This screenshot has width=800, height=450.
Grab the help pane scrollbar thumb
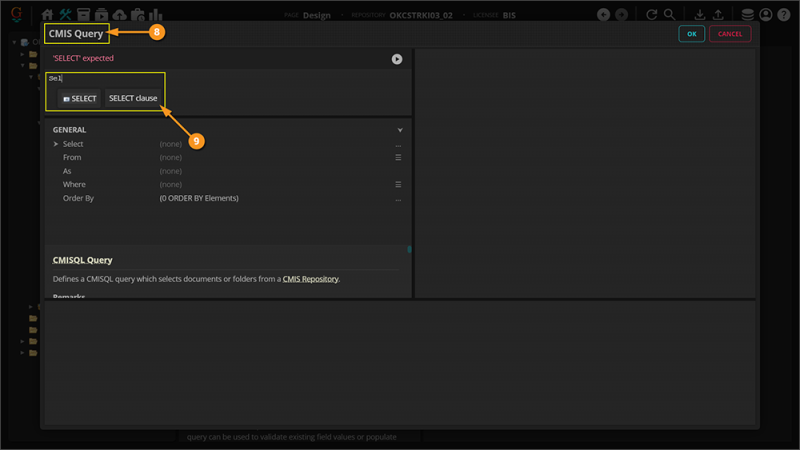click(x=409, y=249)
